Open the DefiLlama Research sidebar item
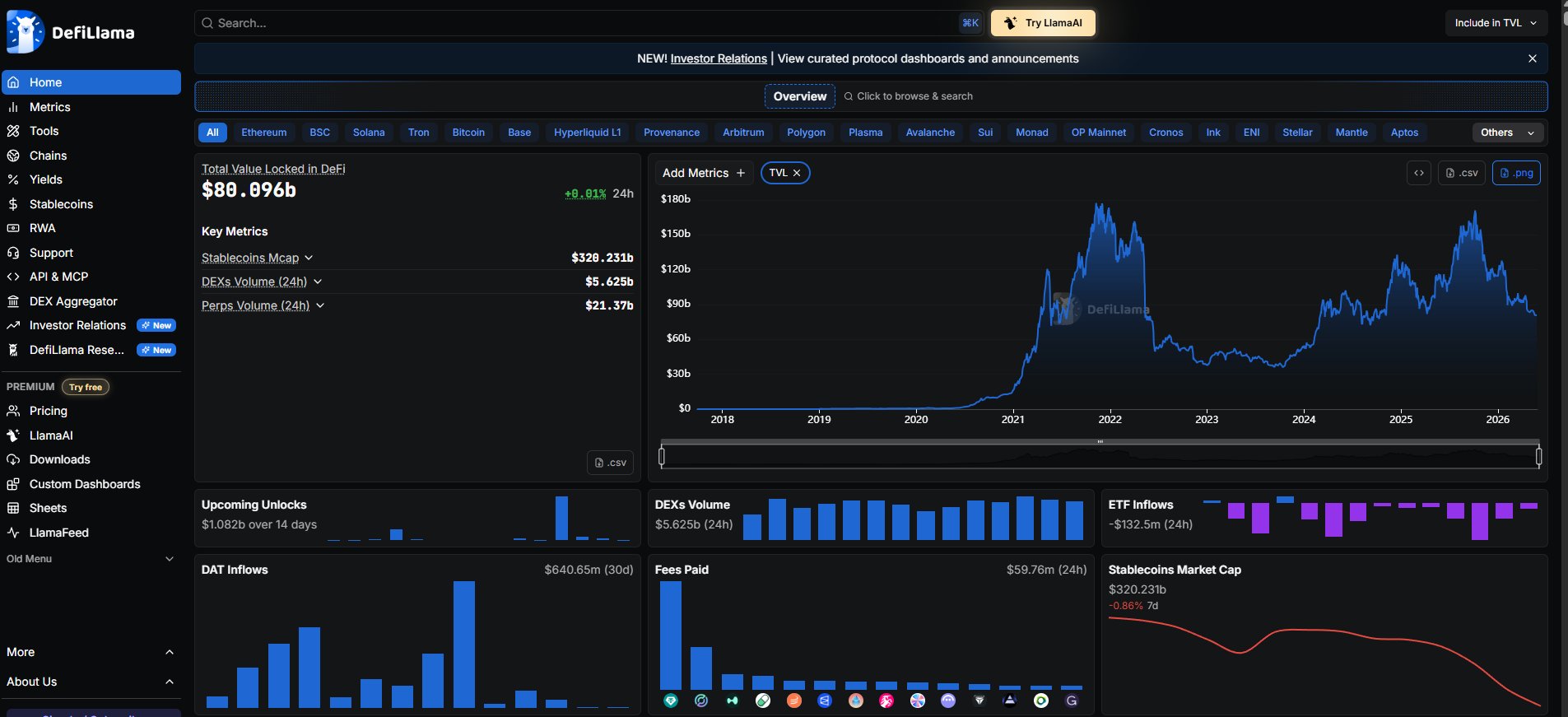Image resolution: width=1568 pixels, height=717 pixels. pyautogui.click(x=91, y=350)
